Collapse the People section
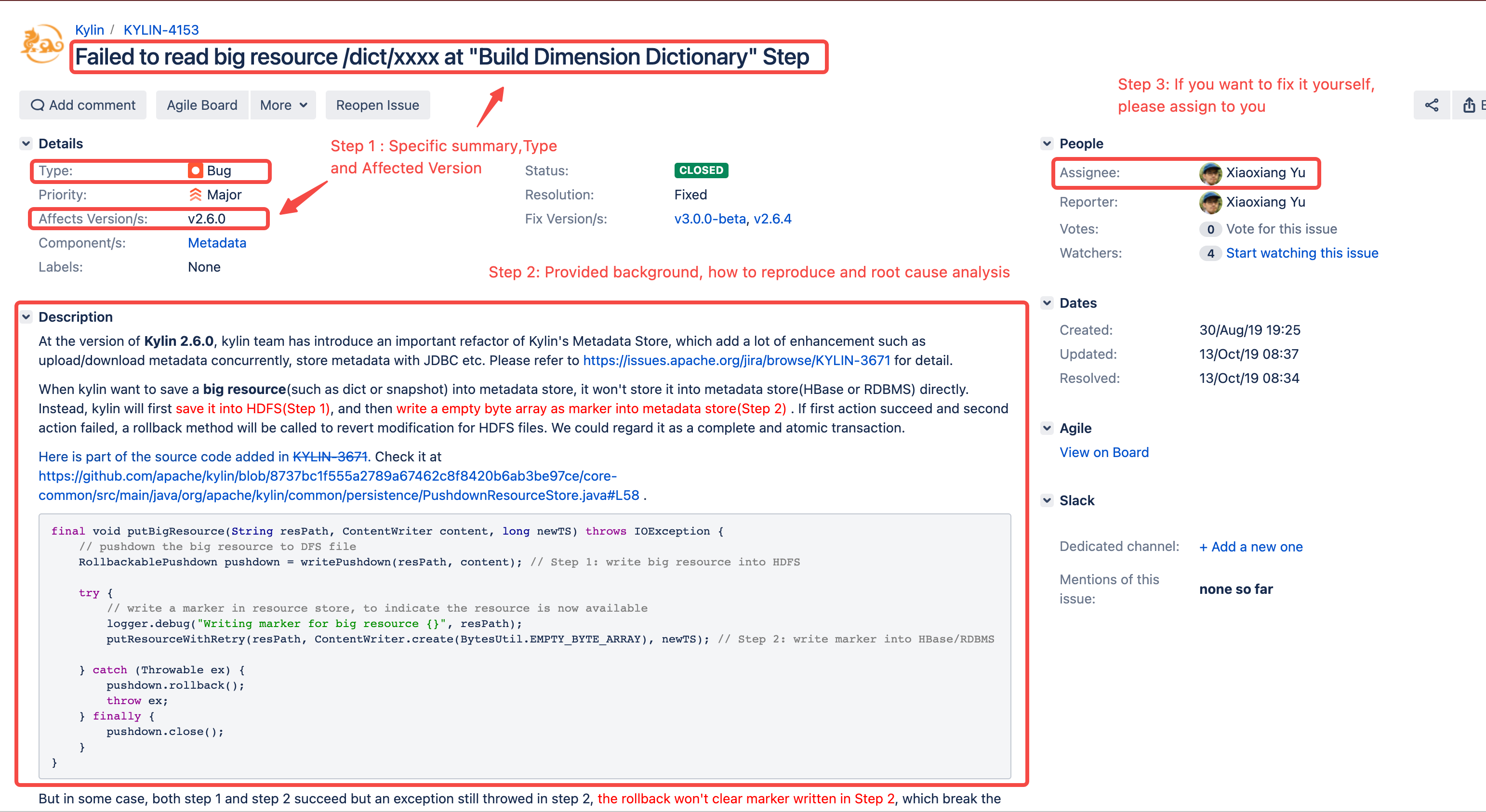This screenshot has width=1486, height=812. [1047, 144]
